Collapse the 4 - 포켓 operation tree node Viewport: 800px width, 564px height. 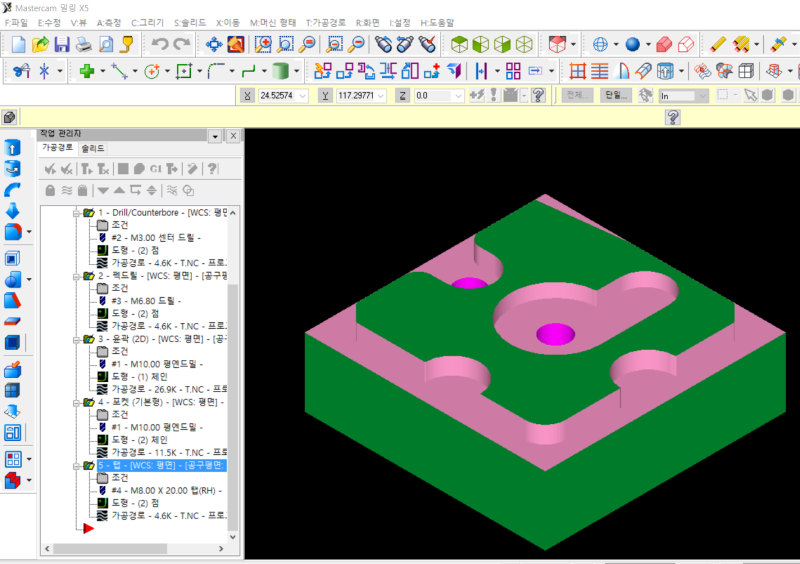(75, 402)
